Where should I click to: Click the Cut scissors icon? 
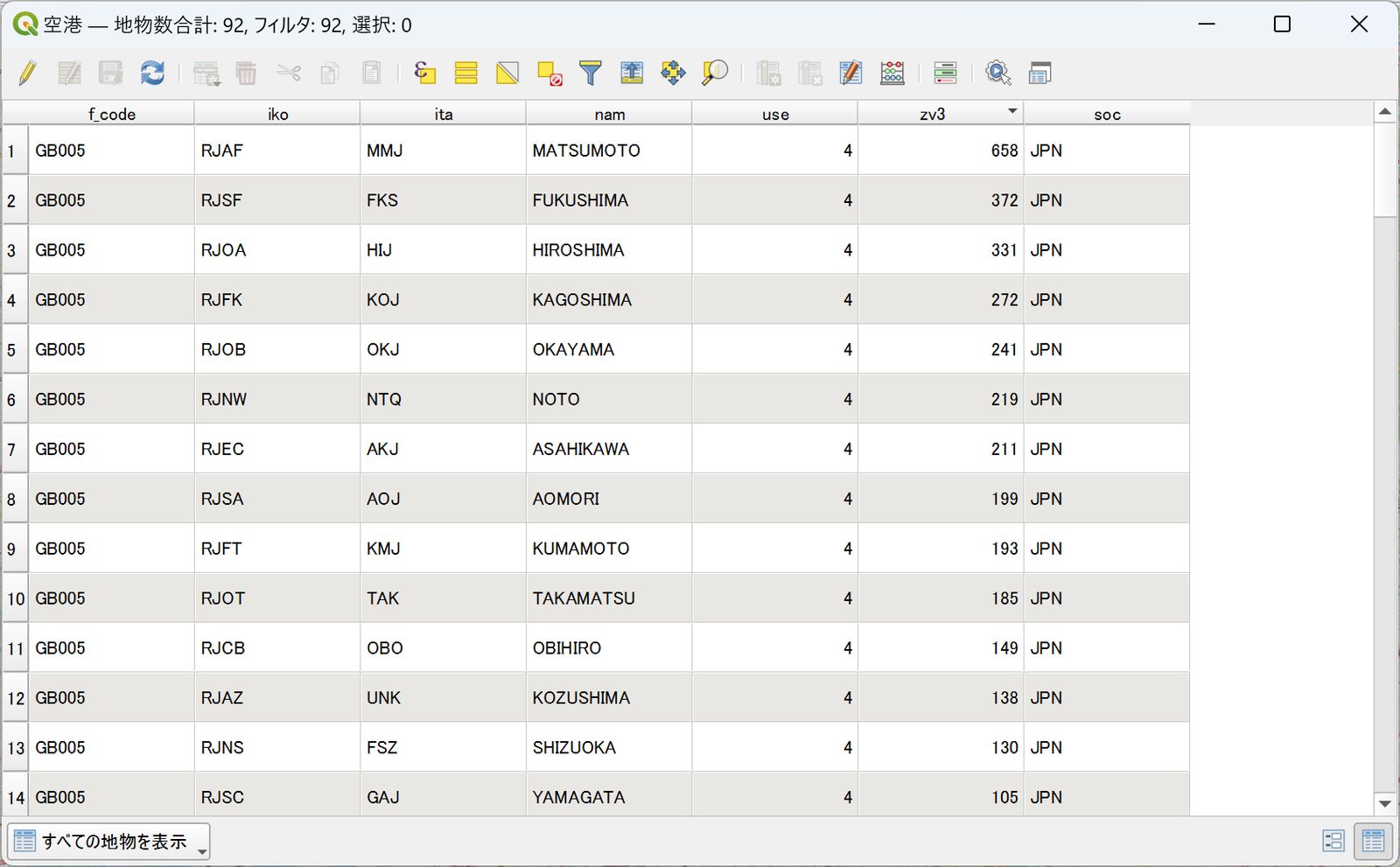click(x=288, y=73)
